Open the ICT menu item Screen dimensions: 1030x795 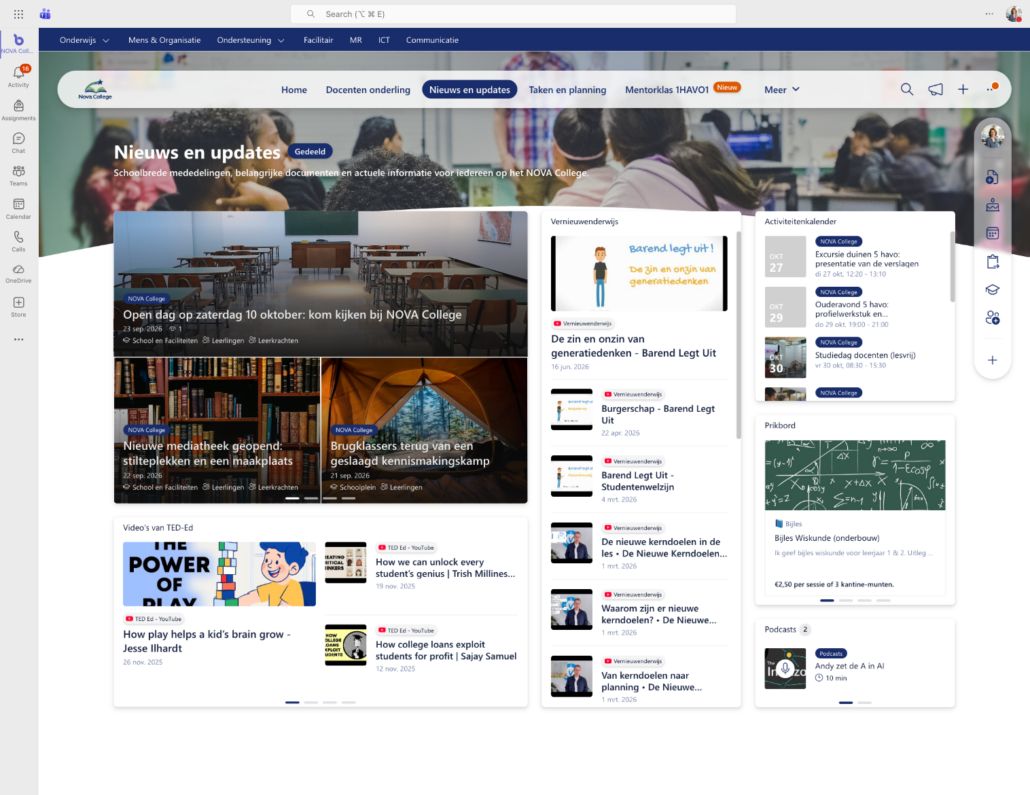(x=384, y=40)
